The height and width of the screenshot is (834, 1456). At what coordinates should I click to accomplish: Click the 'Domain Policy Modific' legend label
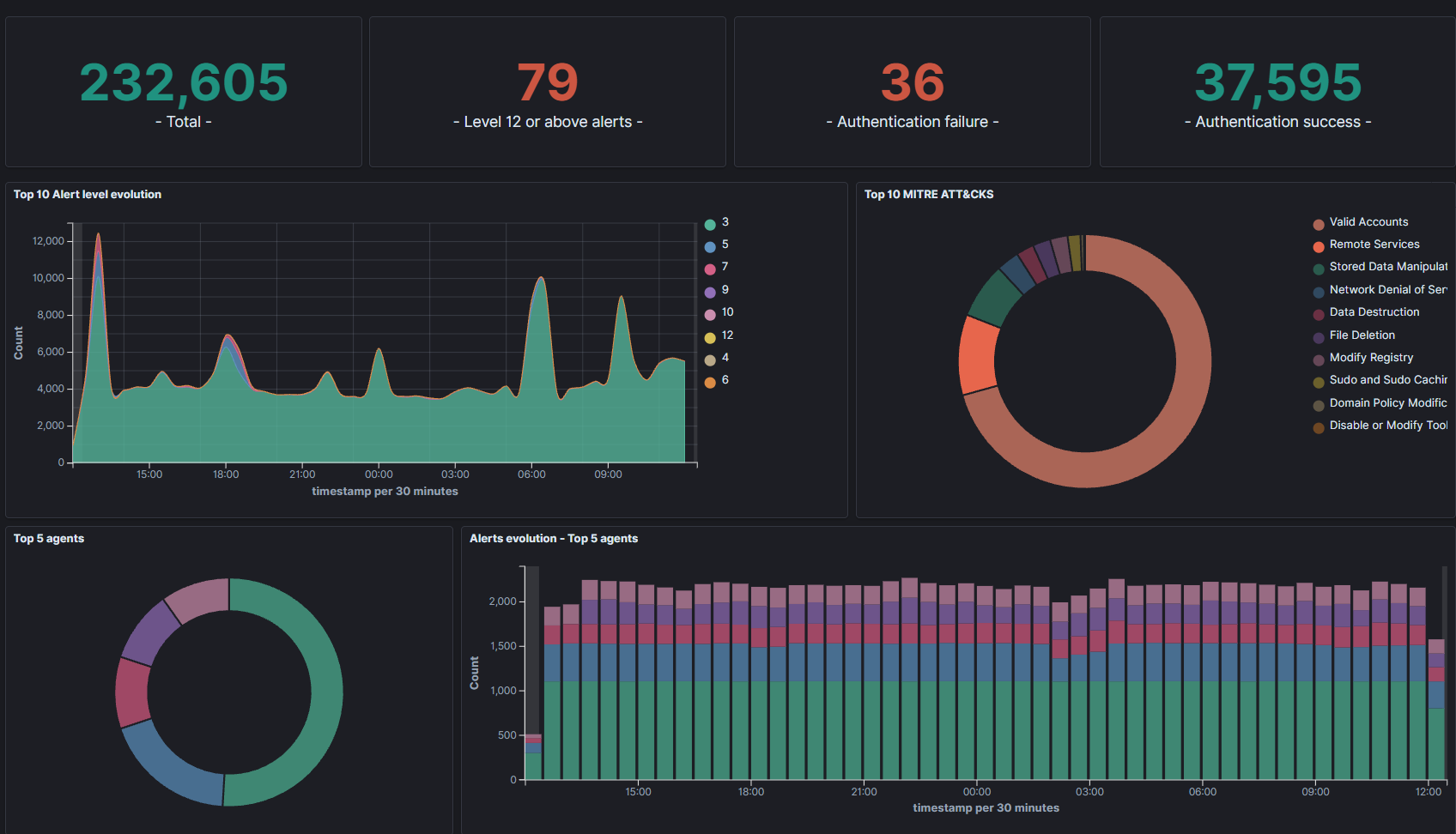[1388, 403]
